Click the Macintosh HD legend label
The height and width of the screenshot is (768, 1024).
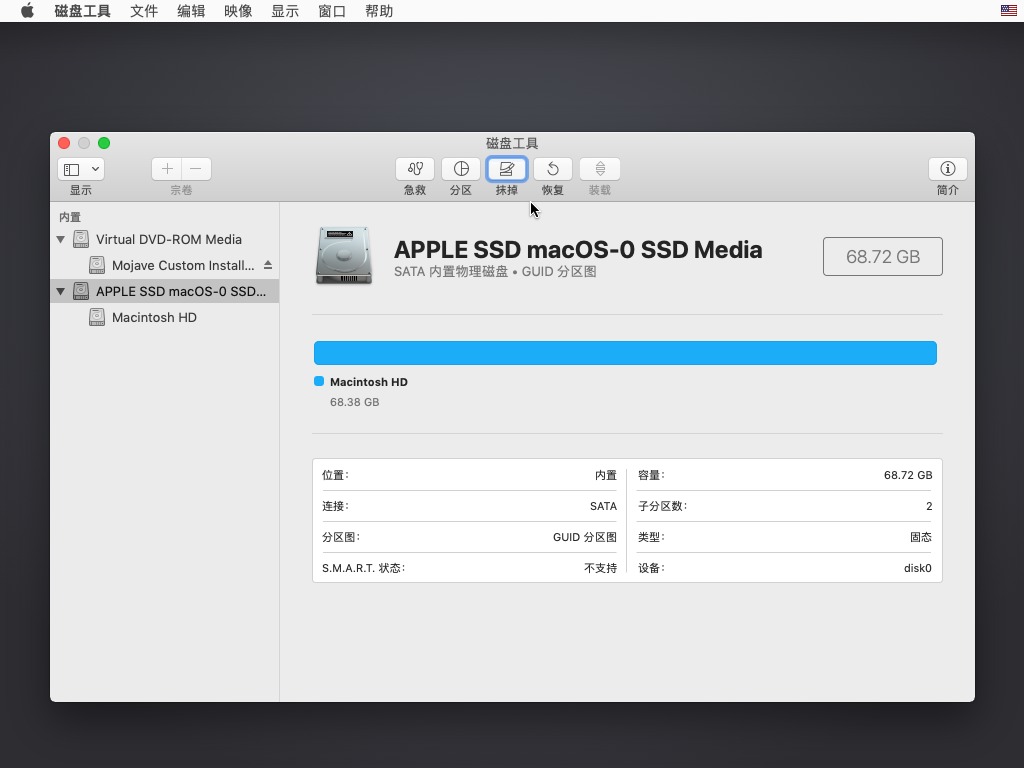[x=369, y=382]
